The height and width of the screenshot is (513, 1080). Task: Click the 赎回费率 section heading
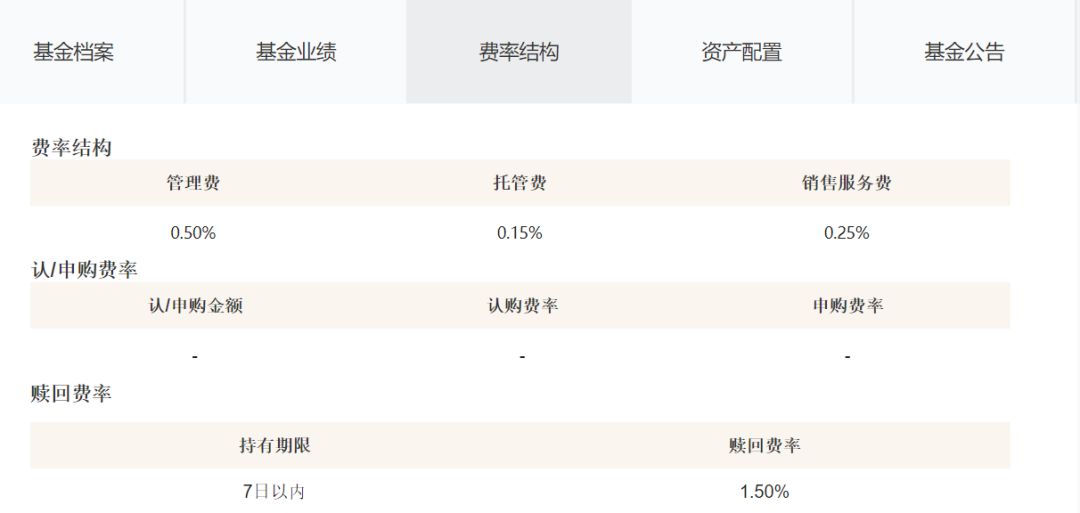pyautogui.click(x=71, y=394)
